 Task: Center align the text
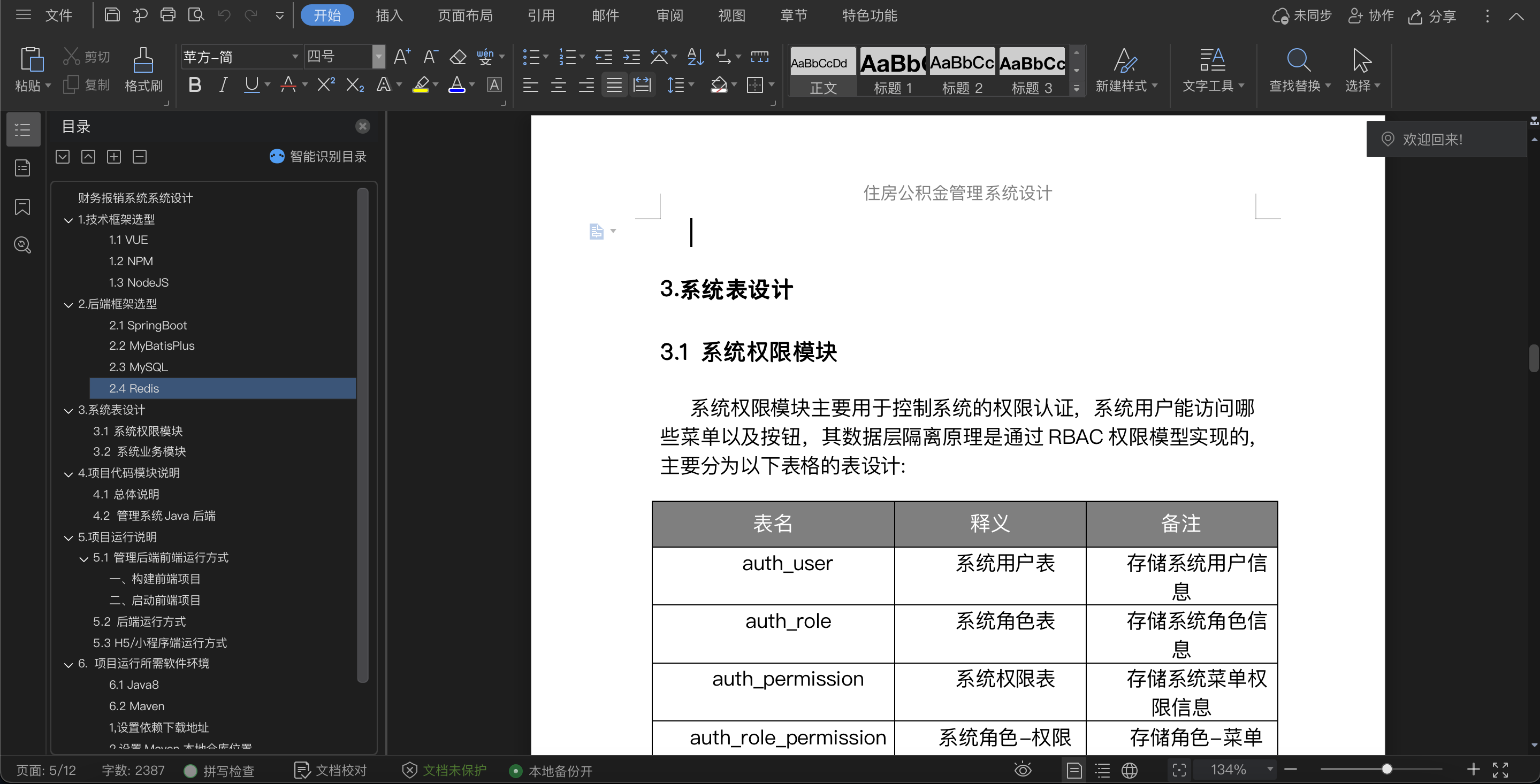tap(558, 85)
